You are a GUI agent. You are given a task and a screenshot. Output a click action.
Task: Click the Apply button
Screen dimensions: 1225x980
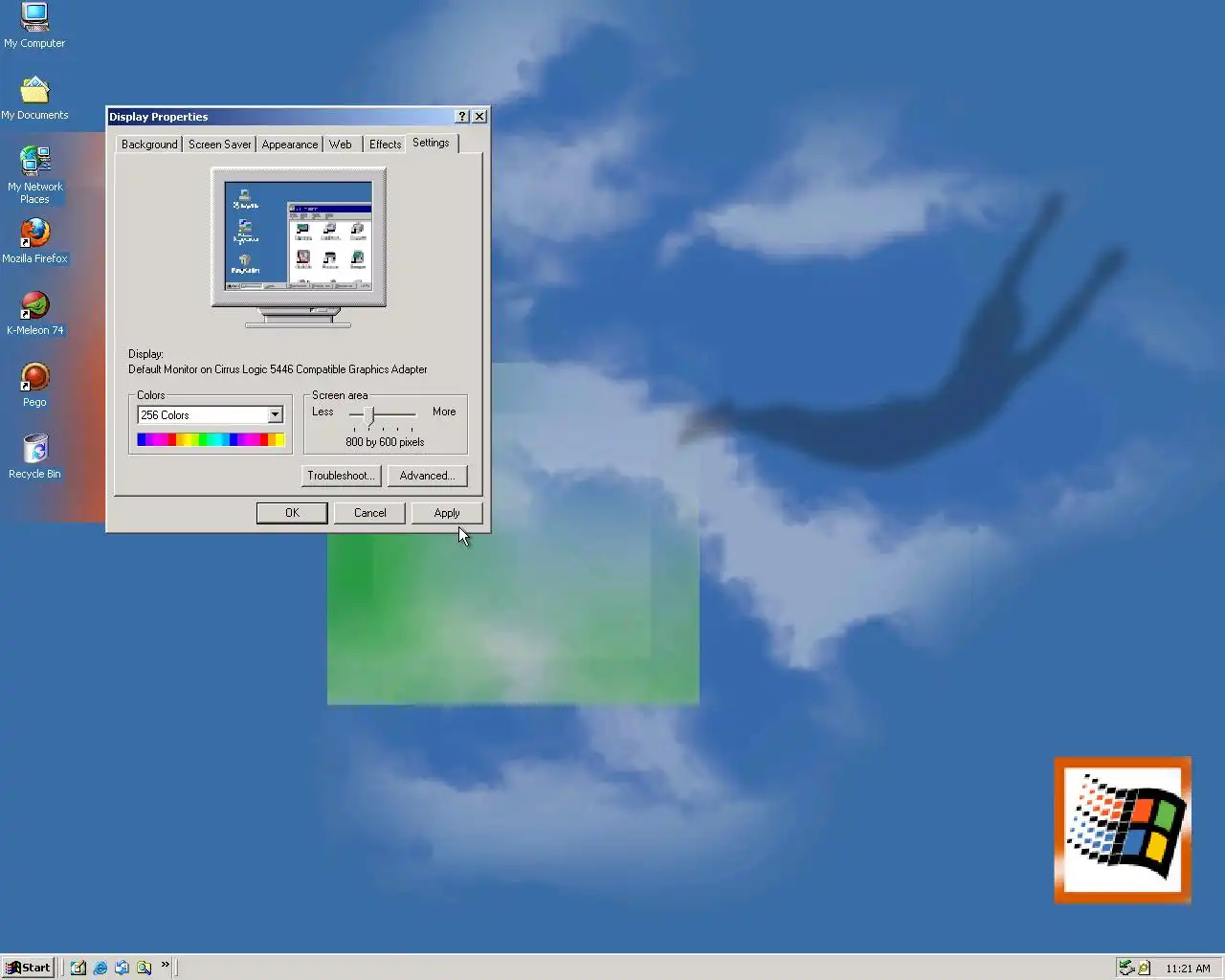point(447,513)
